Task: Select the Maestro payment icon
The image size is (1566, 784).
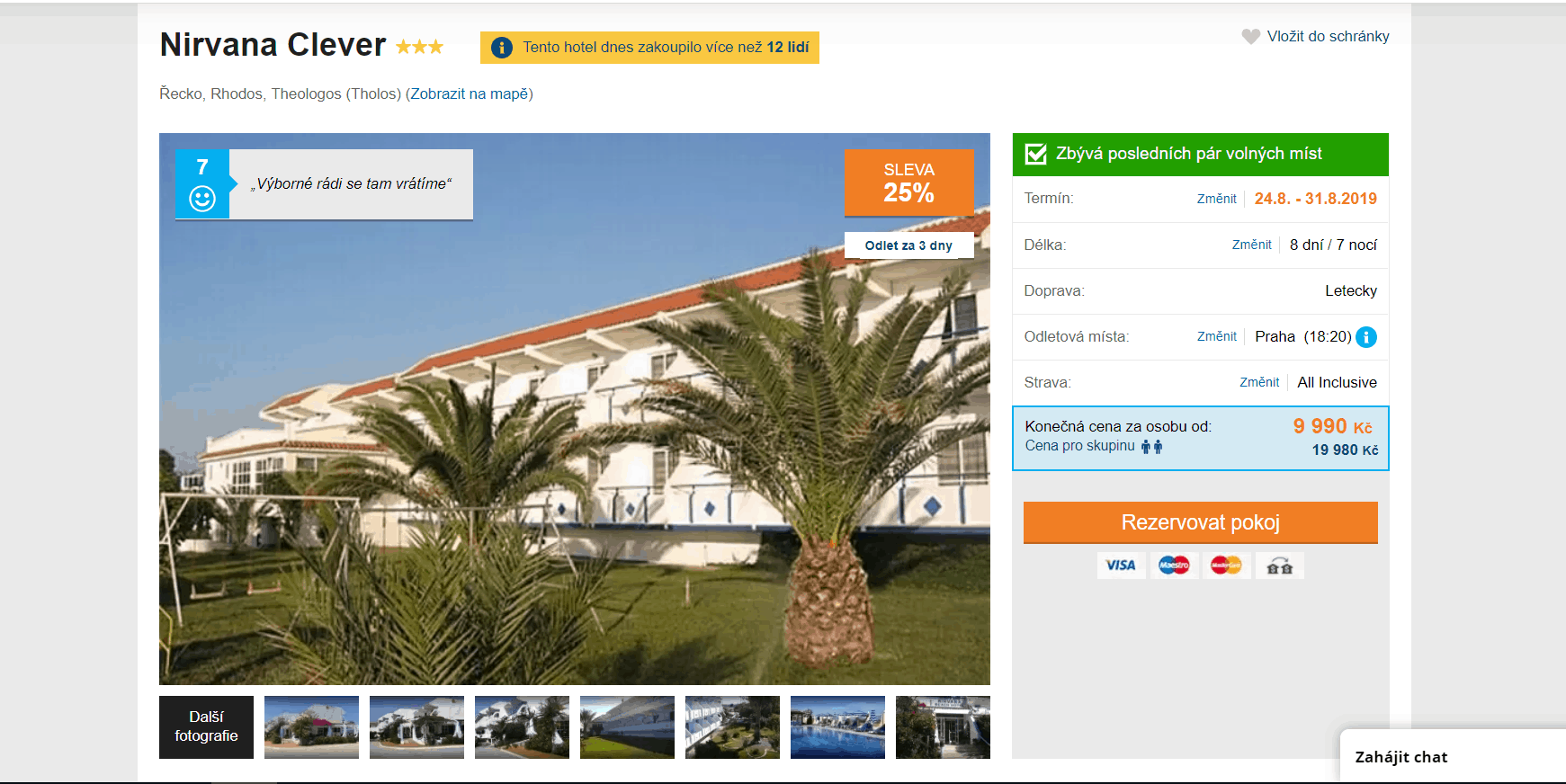Action: tap(1174, 566)
